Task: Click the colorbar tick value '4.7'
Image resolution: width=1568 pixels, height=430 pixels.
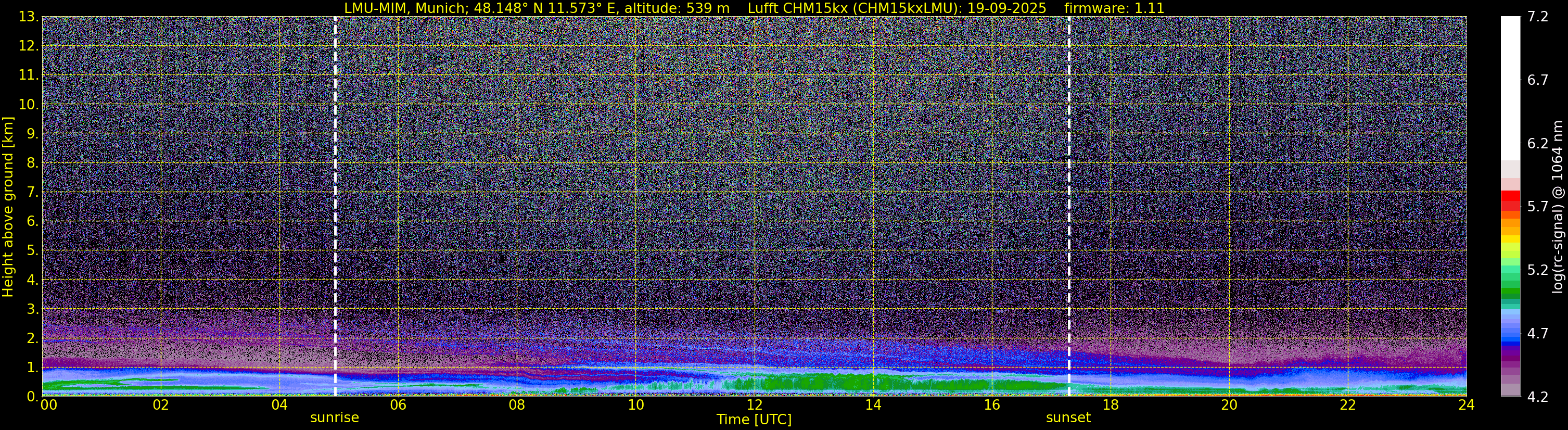Action: 1538,333
